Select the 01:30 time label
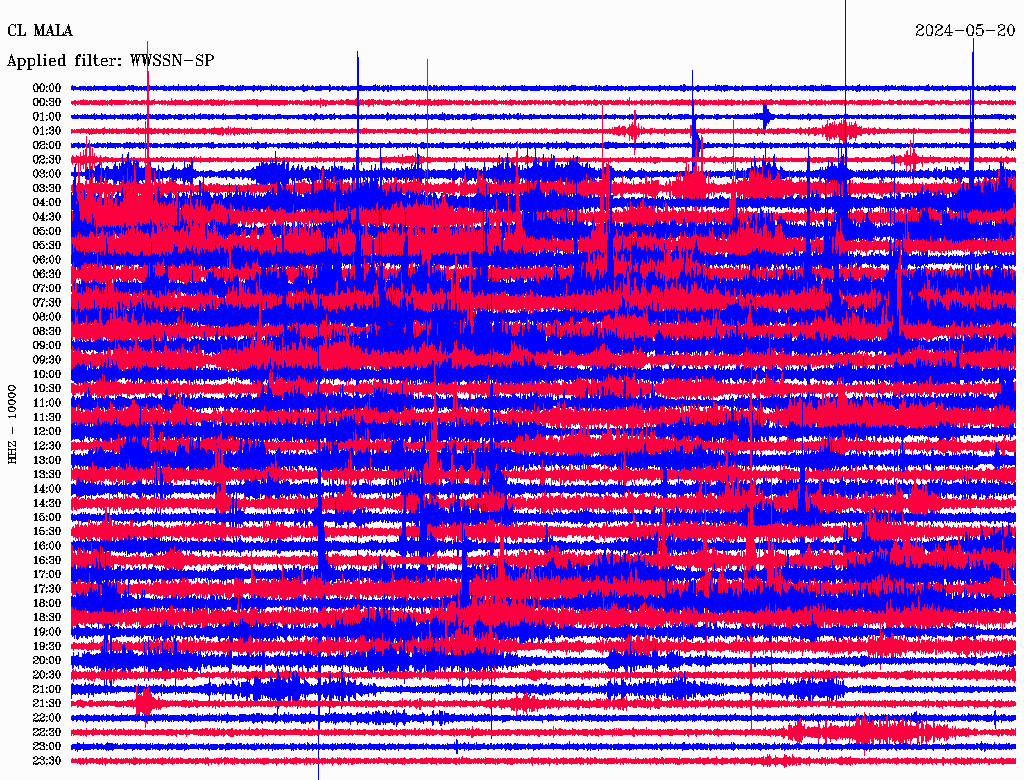 [47, 131]
